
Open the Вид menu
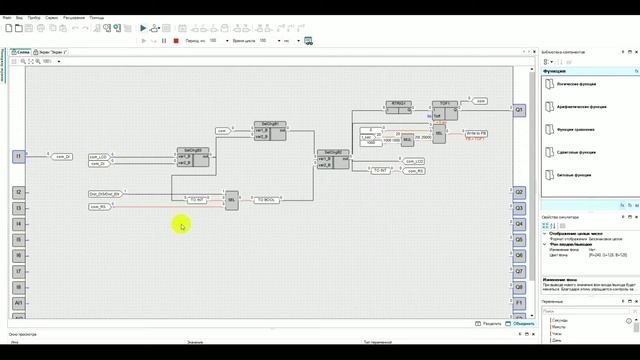coord(19,18)
